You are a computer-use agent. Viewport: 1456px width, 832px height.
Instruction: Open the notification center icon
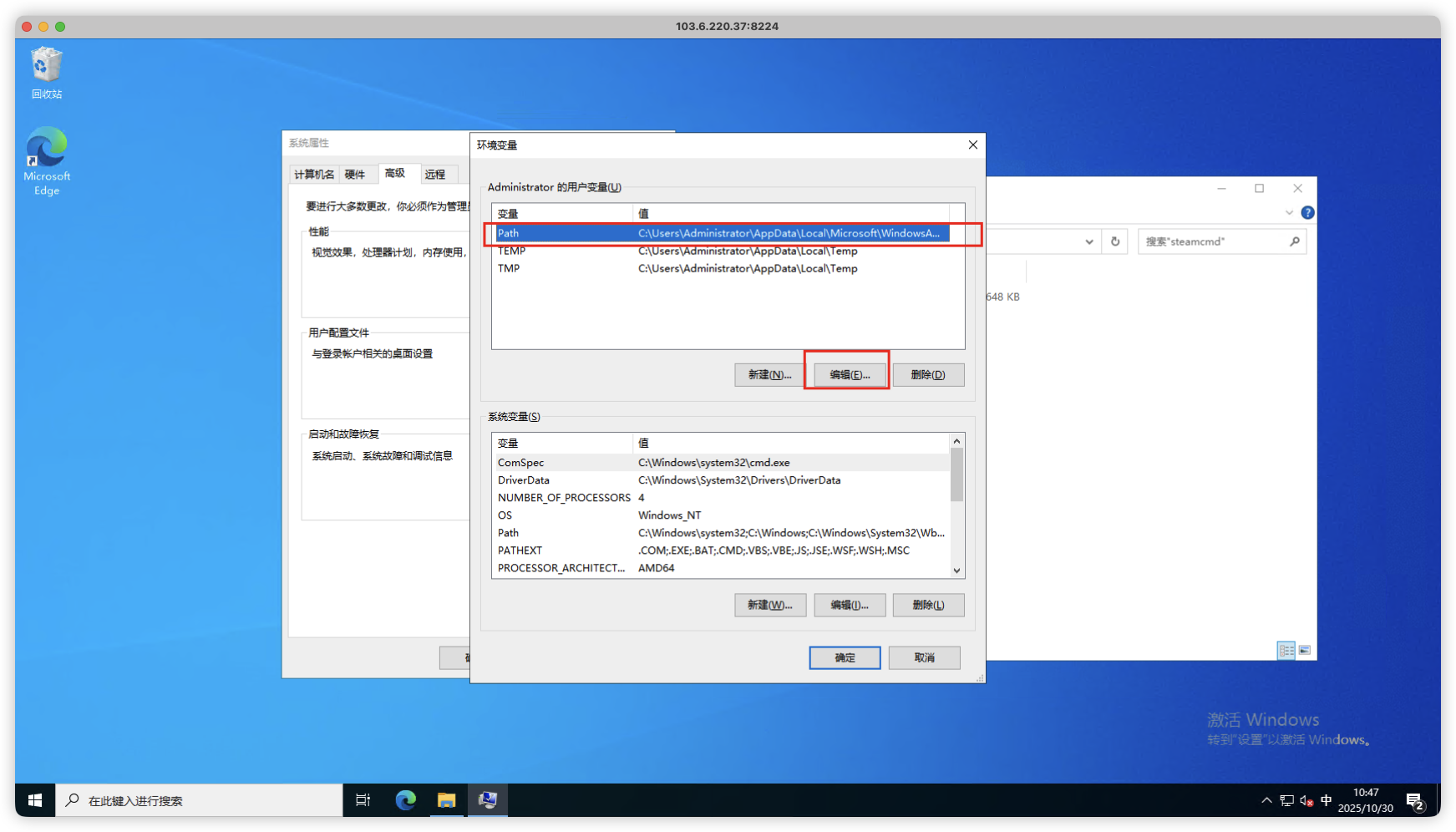(1415, 801)
